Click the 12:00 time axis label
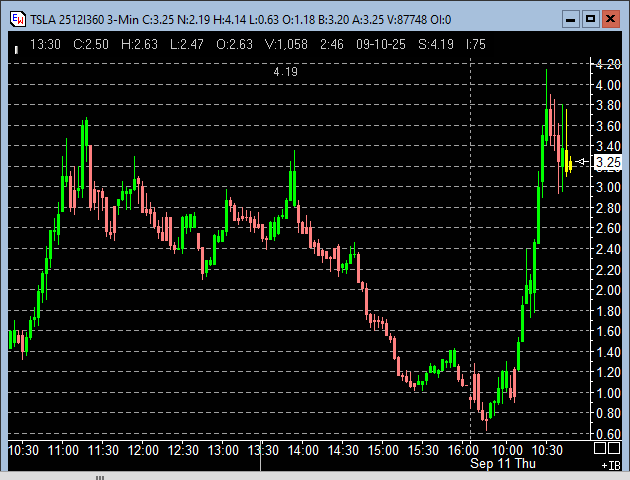The width and height of the screenshot is (630, 480). tap(143, 450)
